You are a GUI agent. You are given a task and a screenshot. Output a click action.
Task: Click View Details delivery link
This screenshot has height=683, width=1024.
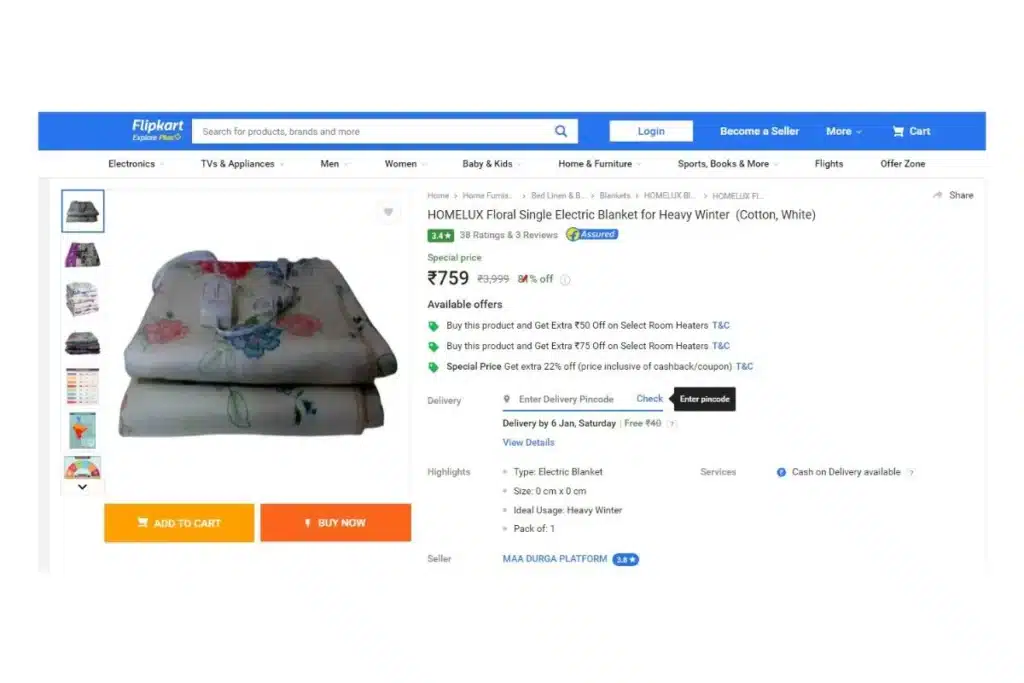(528, 443)
